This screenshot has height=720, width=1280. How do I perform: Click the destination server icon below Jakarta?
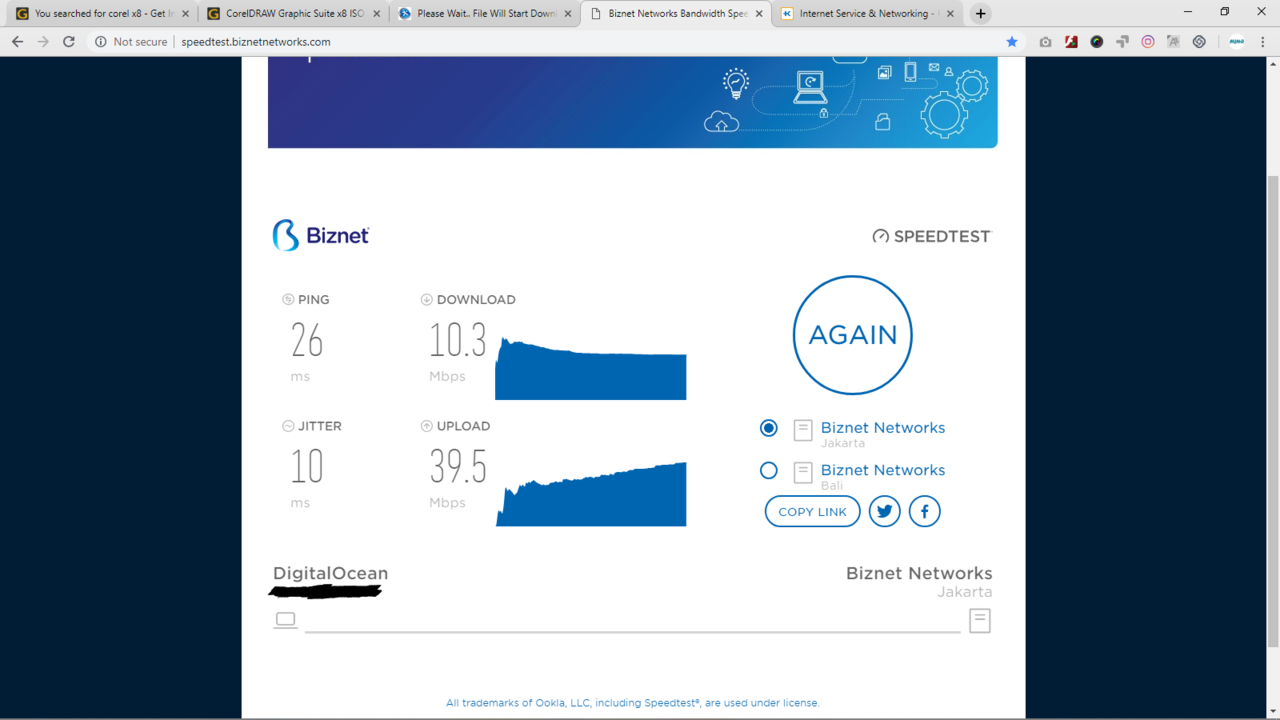[980, 620]
